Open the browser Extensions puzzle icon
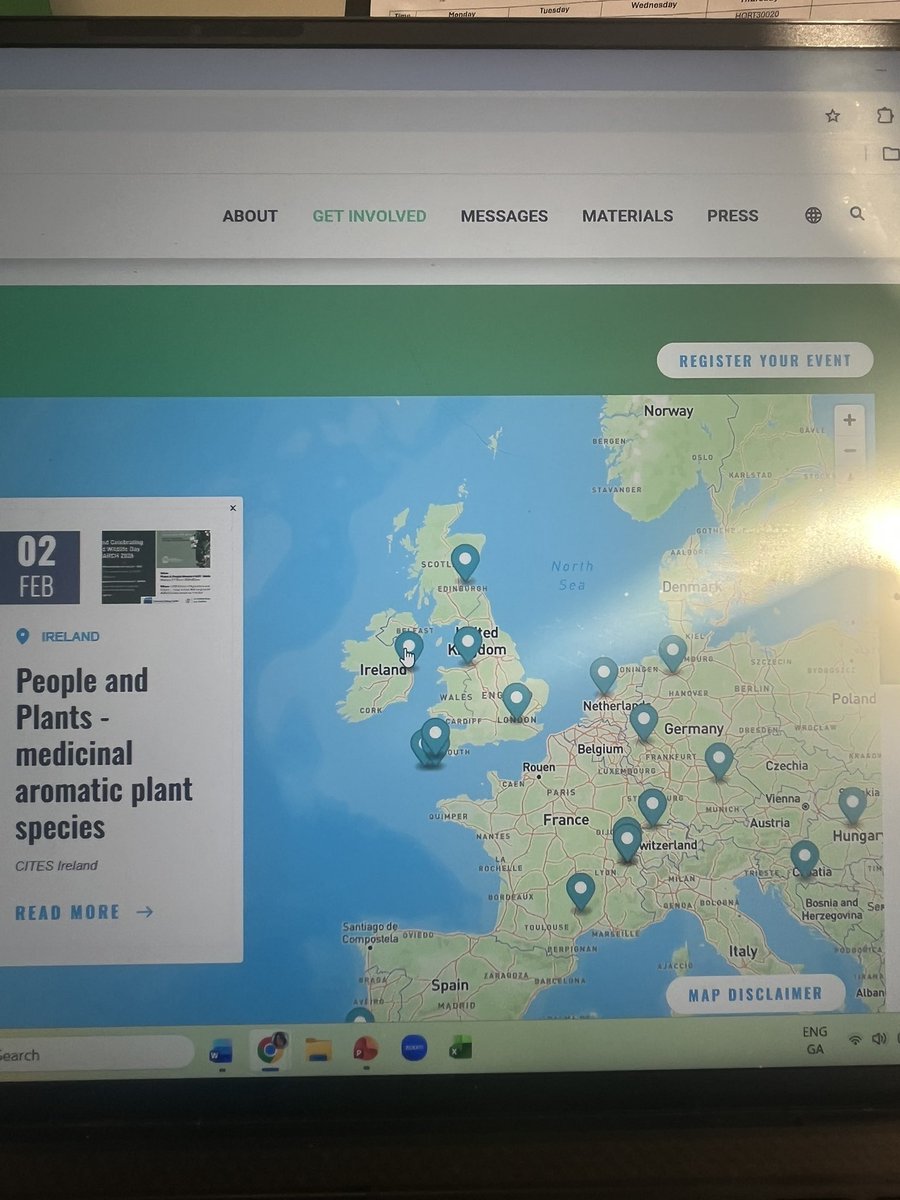 pyautogui.click(x=884, y=116)
